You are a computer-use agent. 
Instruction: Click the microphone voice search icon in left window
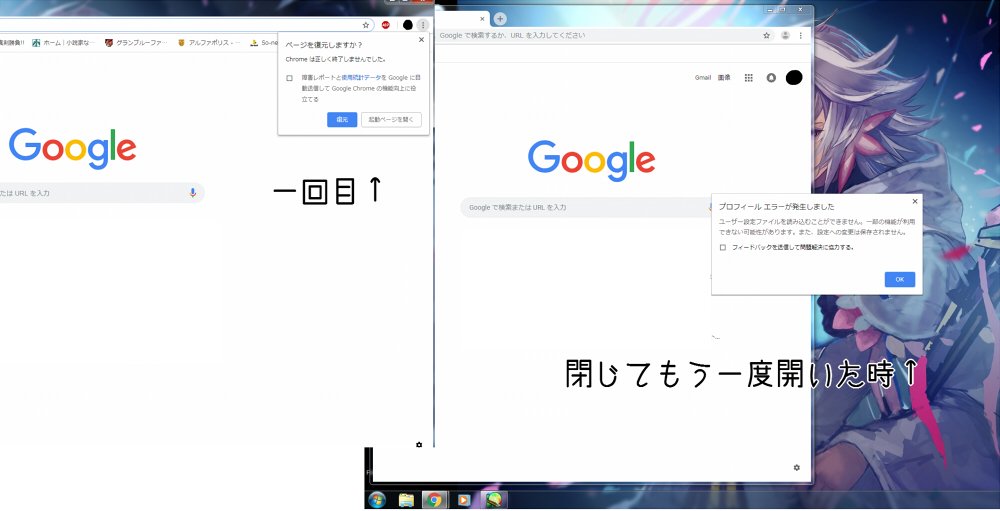pos(193,193)
